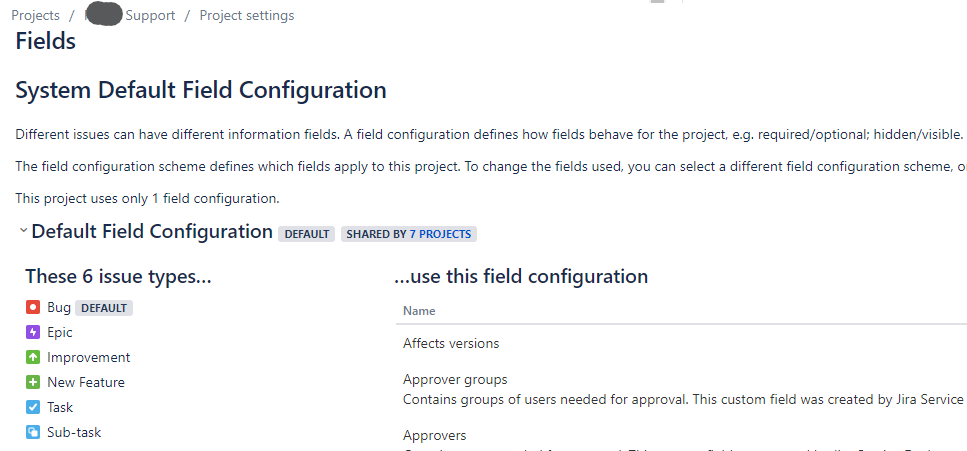Collapse the Default Field Configuration section

[23, 231]
